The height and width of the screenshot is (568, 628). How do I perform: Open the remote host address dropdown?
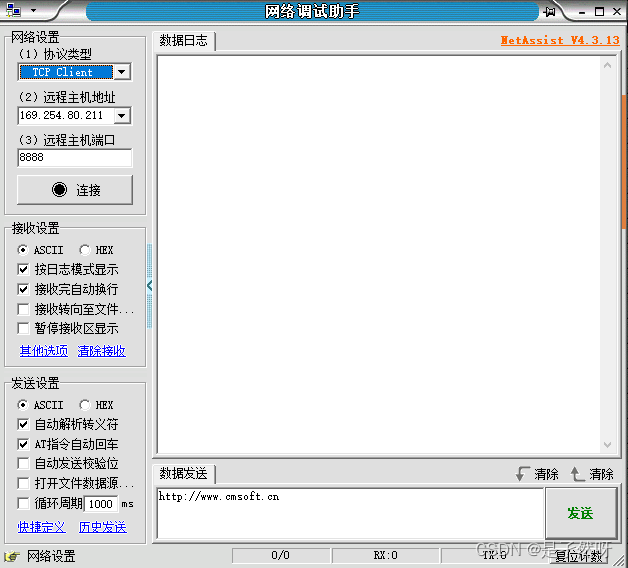click(x=122, y=116)
